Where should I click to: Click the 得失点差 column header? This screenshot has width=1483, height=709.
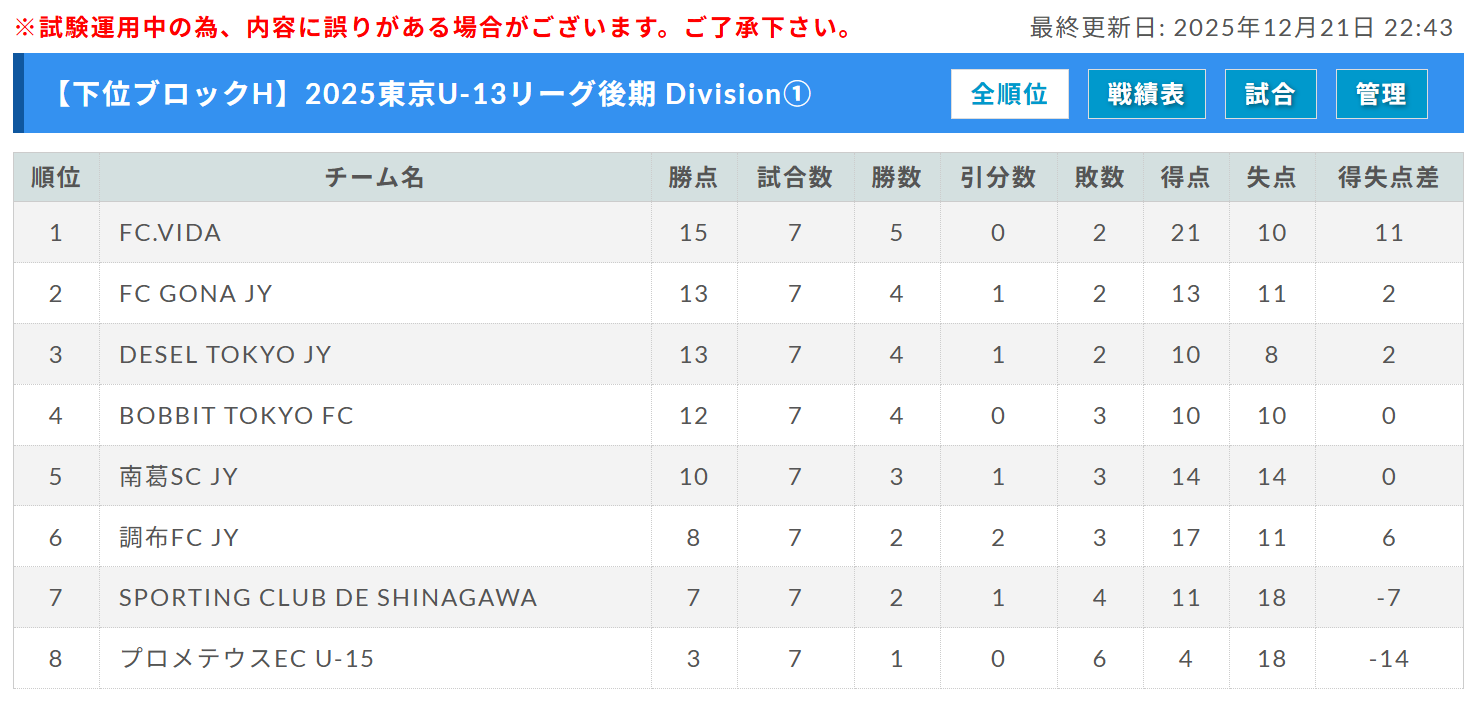coord(1388,178)
